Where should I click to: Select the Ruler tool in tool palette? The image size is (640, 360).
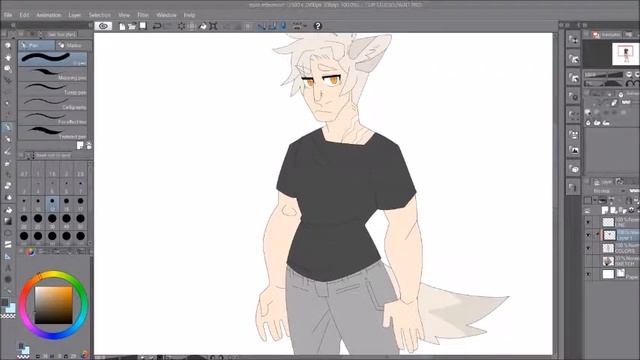click(x=8, y=256)
